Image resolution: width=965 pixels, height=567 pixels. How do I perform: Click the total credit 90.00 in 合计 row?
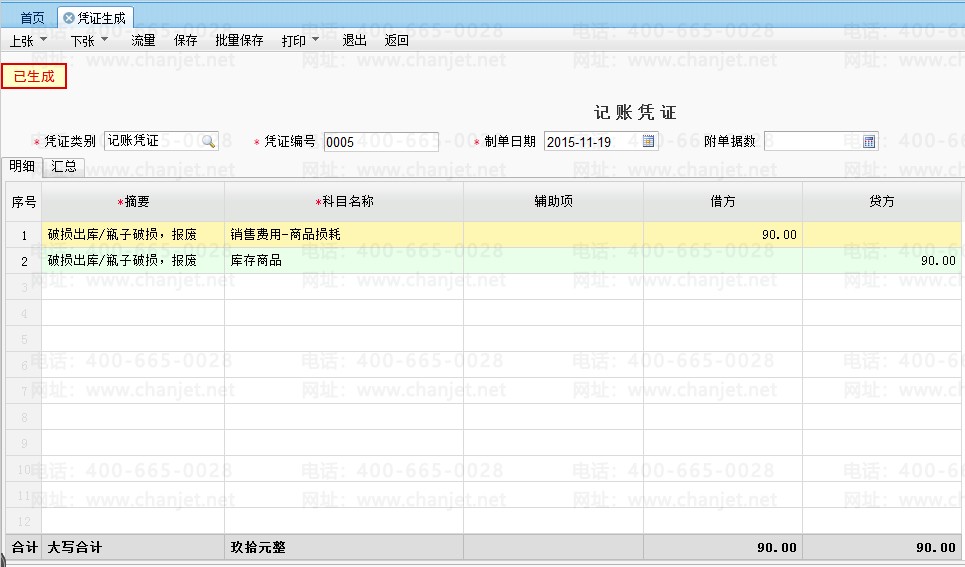(935, 547)
